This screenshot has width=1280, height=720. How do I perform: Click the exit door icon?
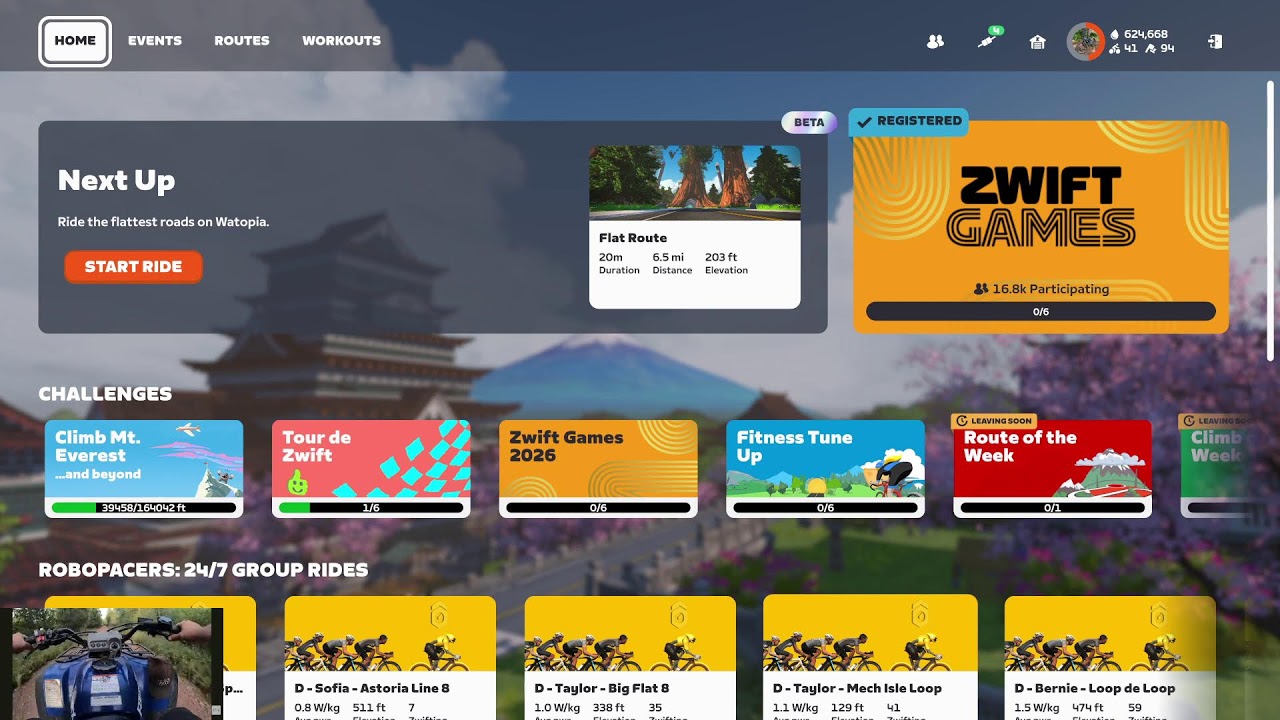(1215, 42)
